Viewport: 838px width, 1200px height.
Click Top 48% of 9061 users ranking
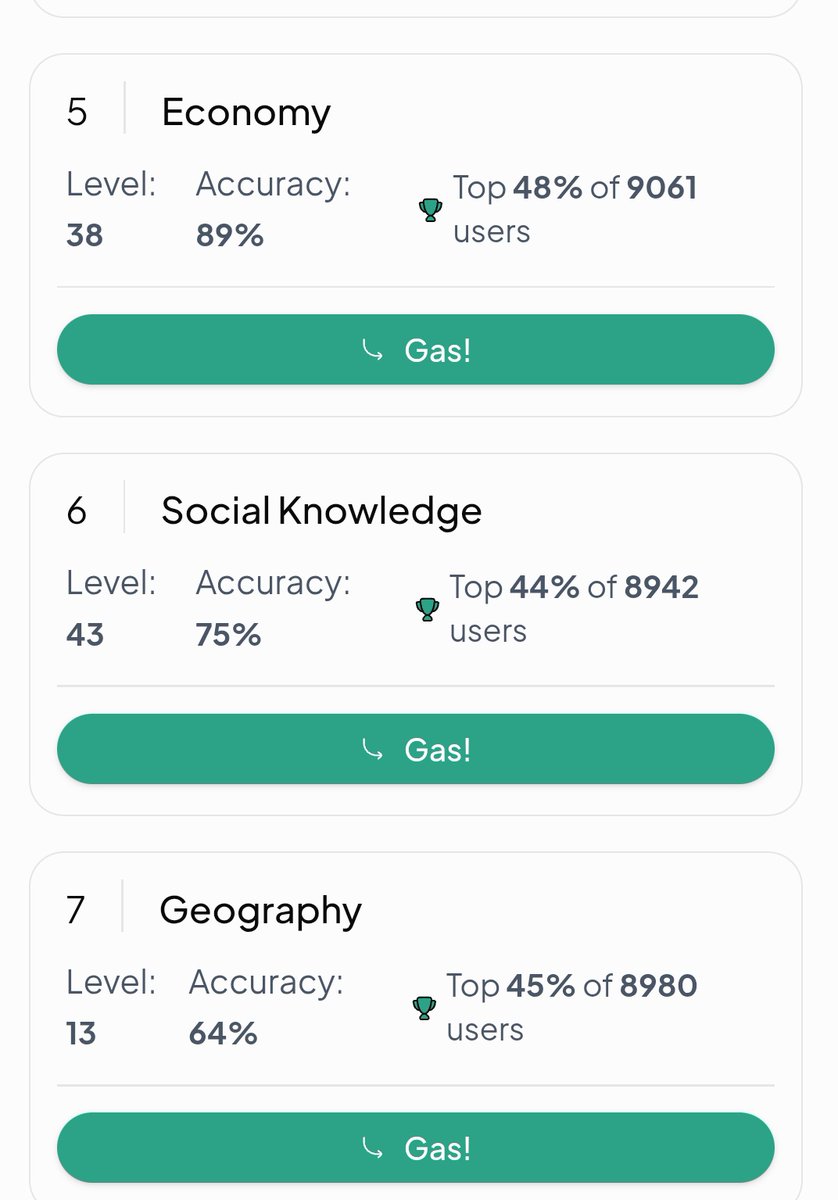(575, 209)
